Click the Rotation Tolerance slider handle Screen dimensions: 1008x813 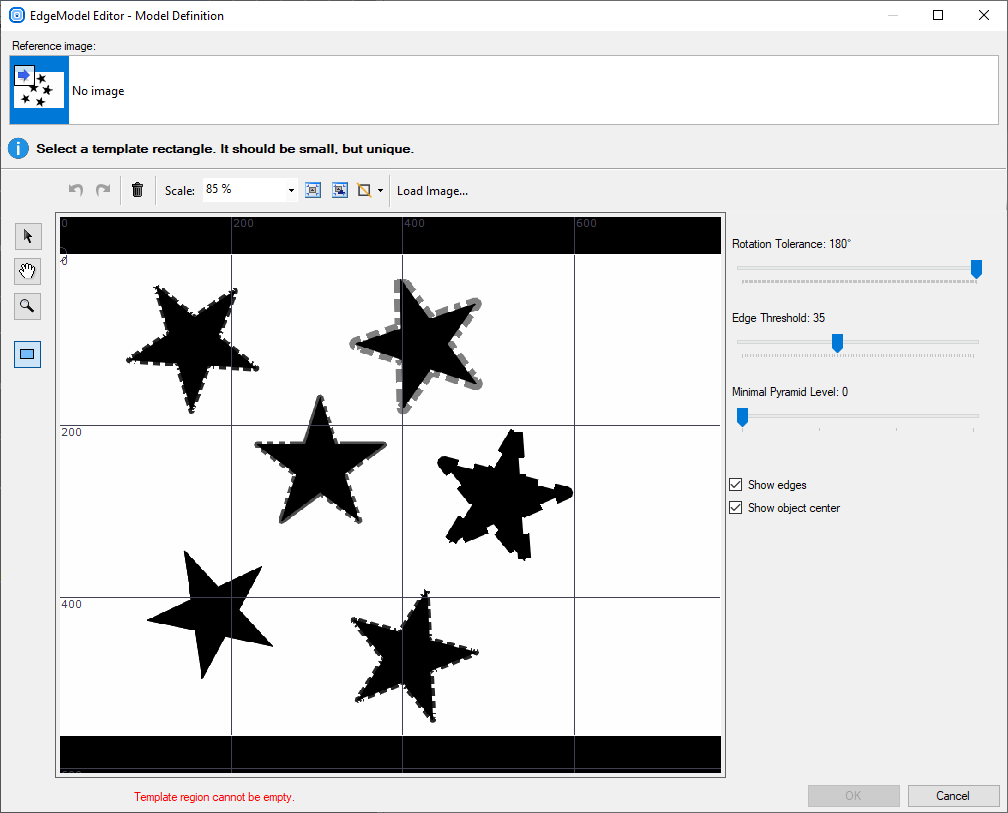click(x=976, y=268)
